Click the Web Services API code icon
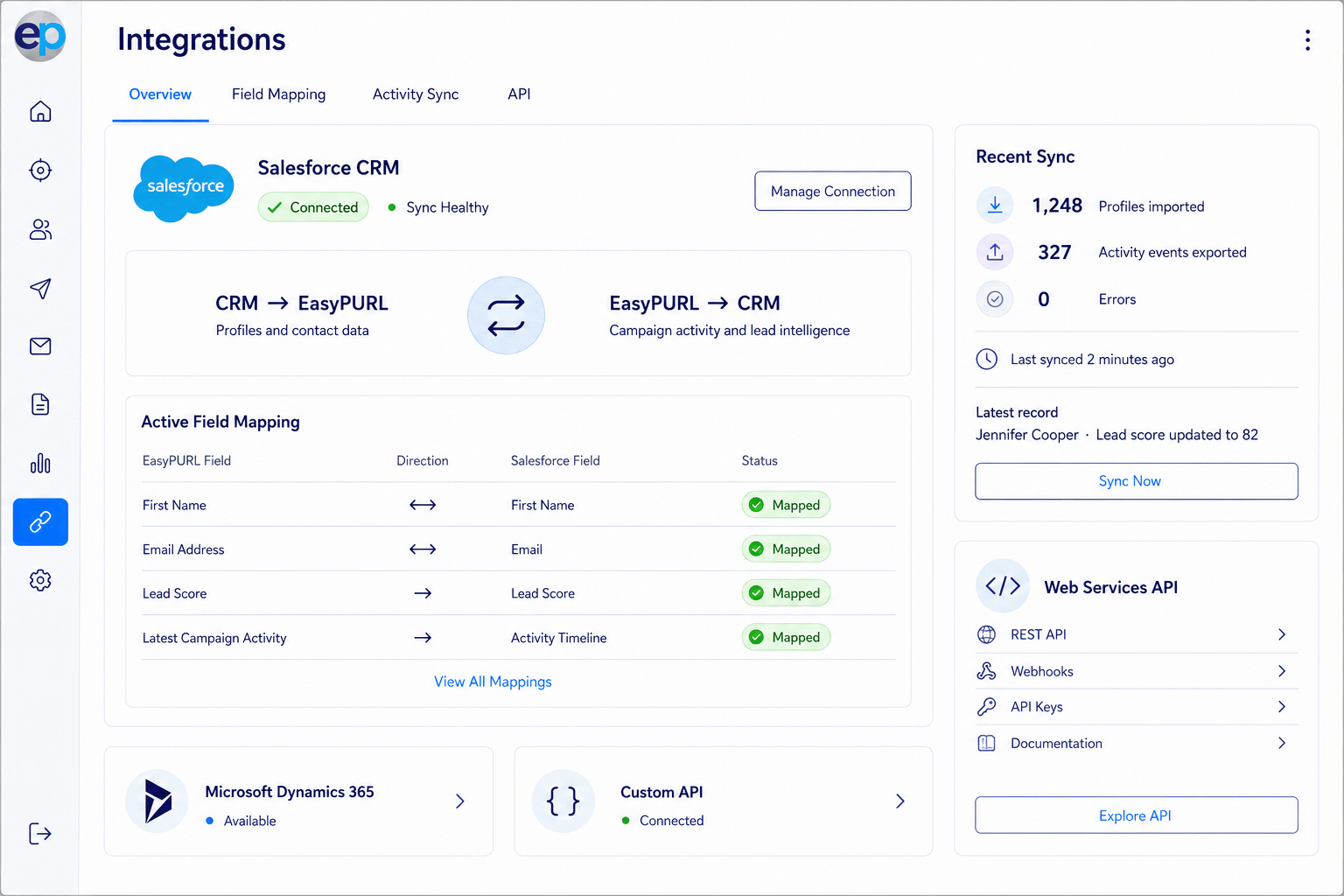This screenshot has width=1344, height=896. (x=1003, y=585)
